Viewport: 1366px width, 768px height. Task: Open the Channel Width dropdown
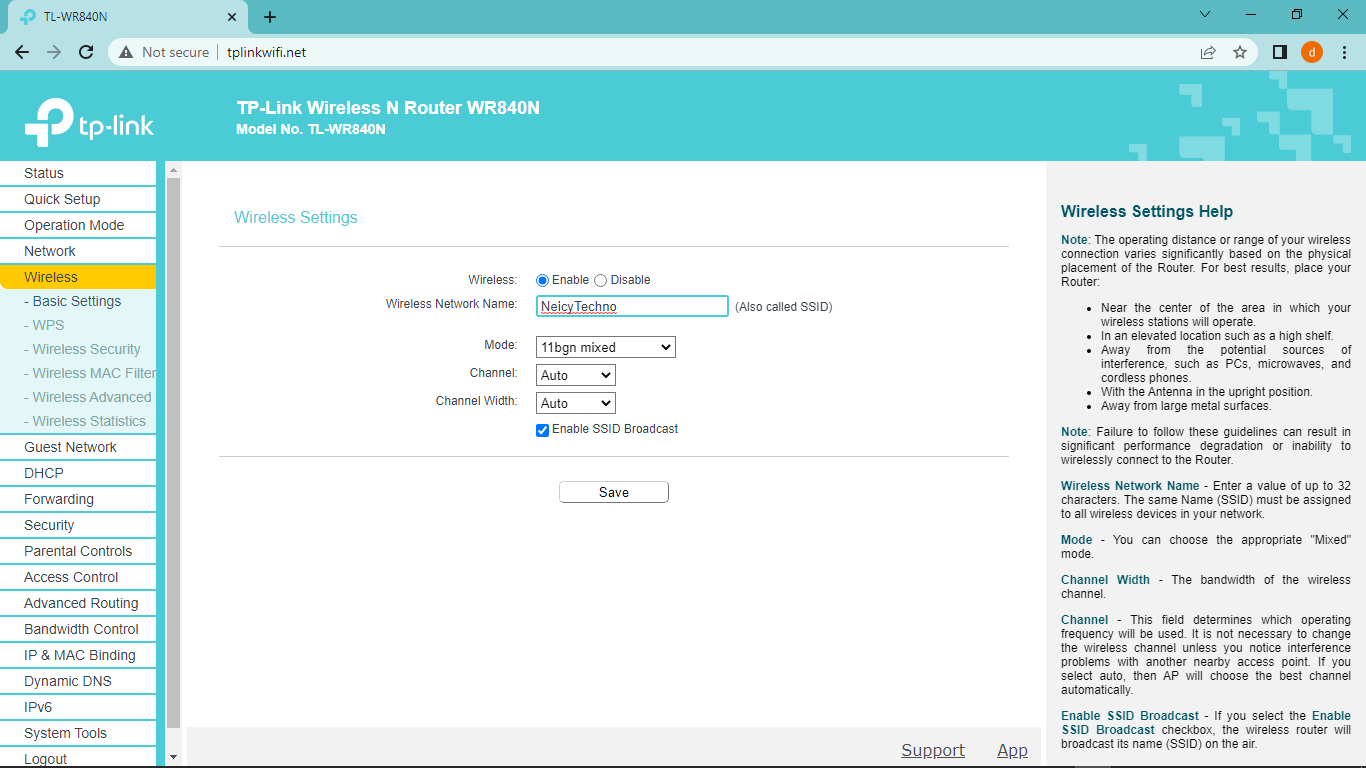pos(576,403)
